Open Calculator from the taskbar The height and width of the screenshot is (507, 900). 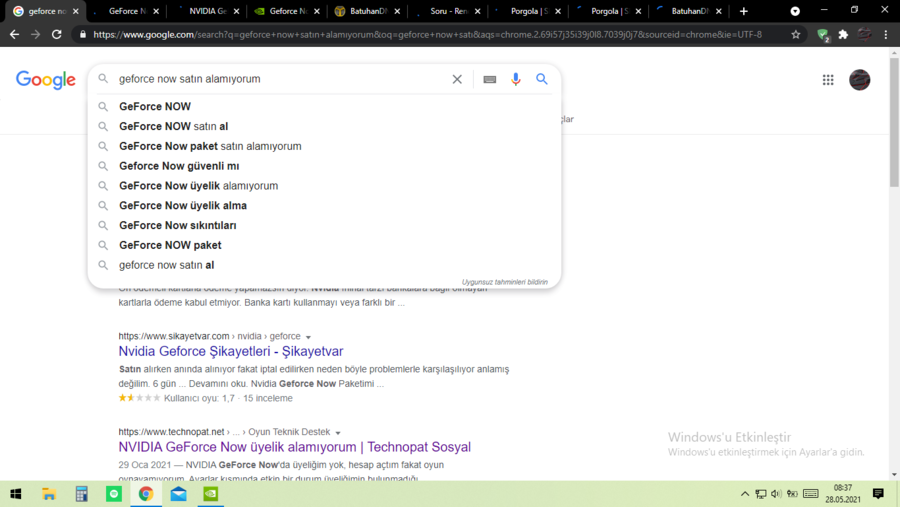tap(82, 494)
